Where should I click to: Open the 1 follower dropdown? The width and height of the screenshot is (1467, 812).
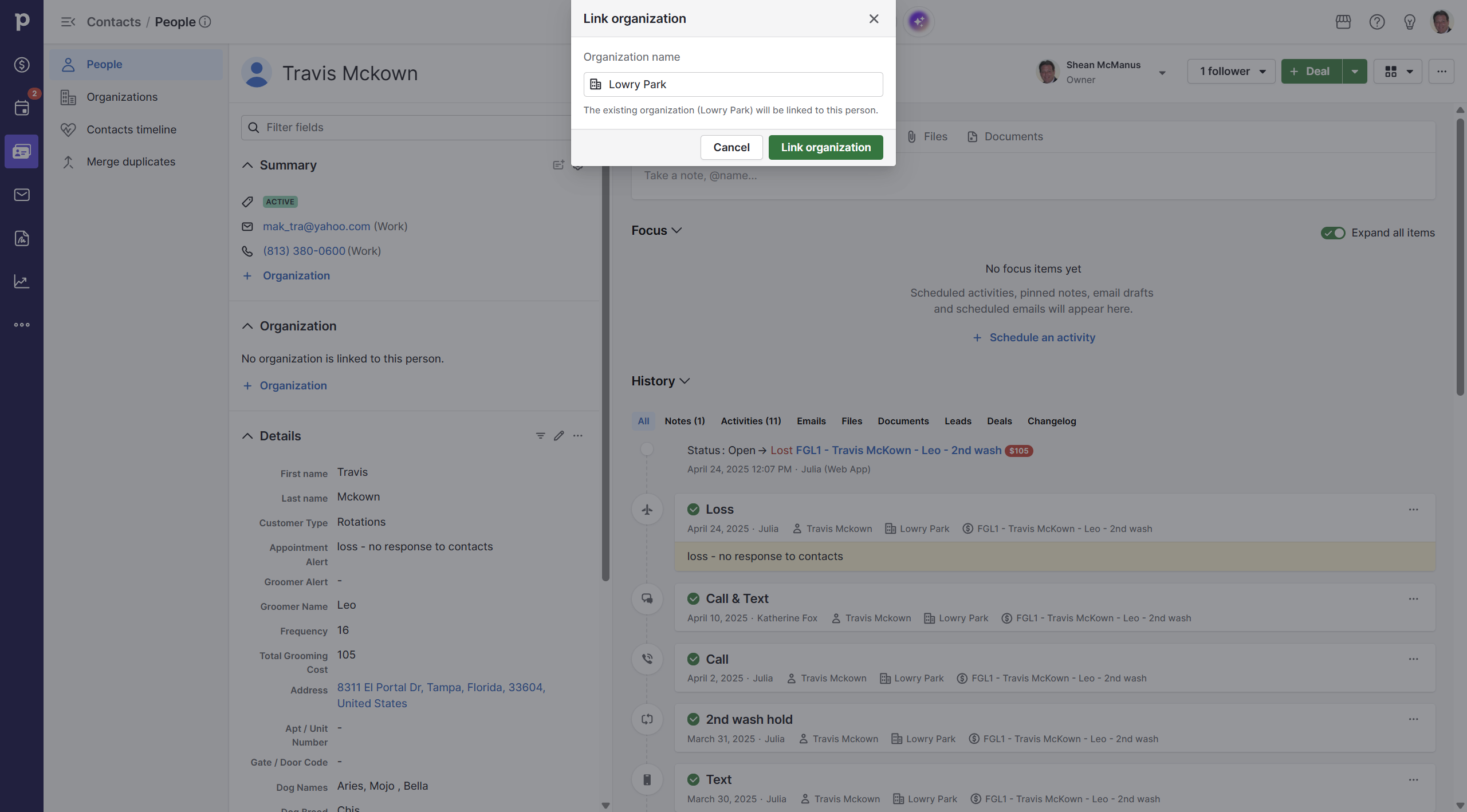click(1232, 71)
